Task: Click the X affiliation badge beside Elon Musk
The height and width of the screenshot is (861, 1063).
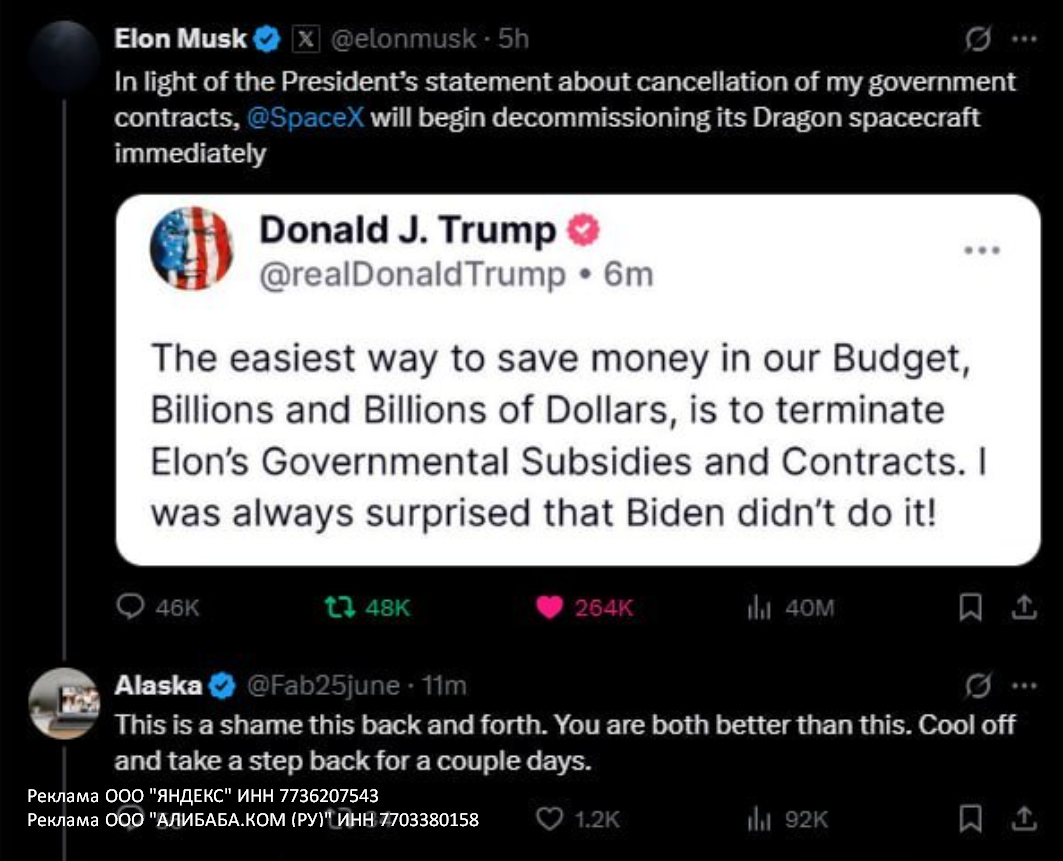Action: (304, 40)
